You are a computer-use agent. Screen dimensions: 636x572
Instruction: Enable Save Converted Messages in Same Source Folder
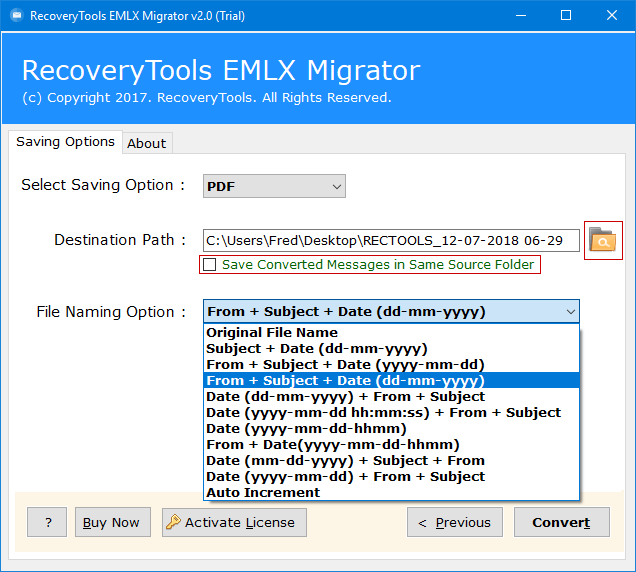point(209,264)
